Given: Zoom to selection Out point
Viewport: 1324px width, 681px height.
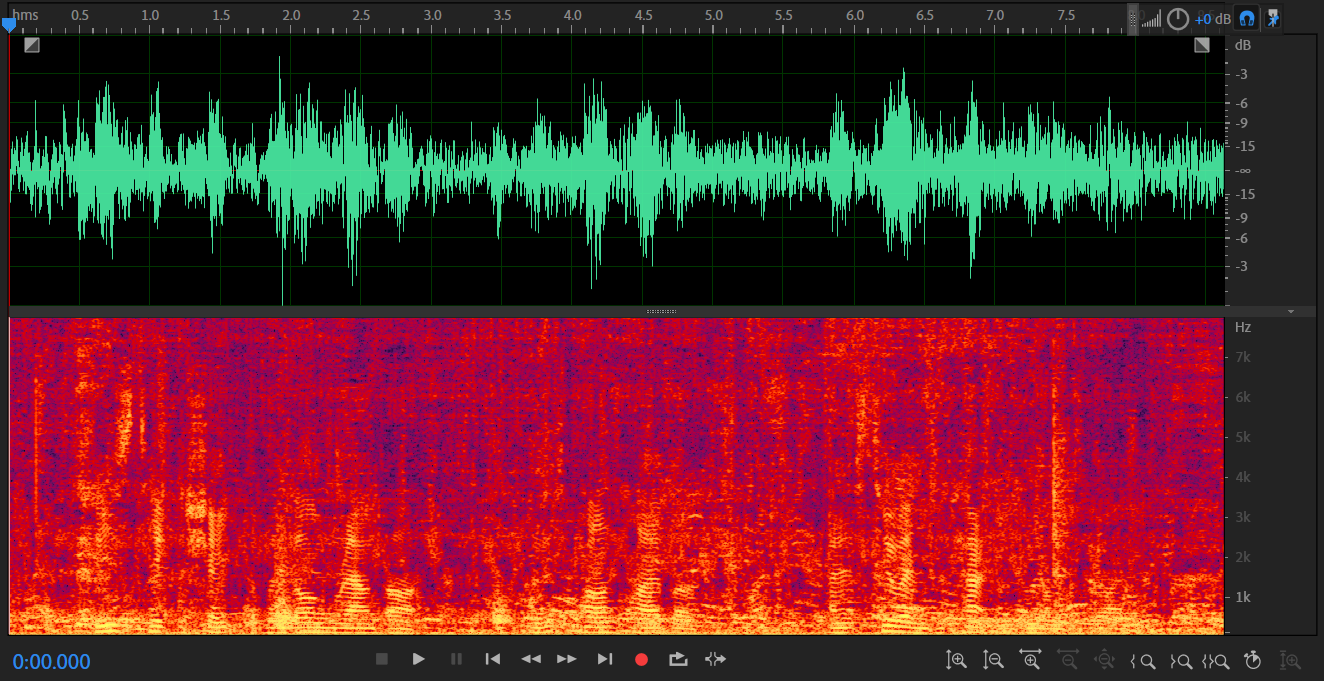Looking at the screenshot, I should (1180, 660).
